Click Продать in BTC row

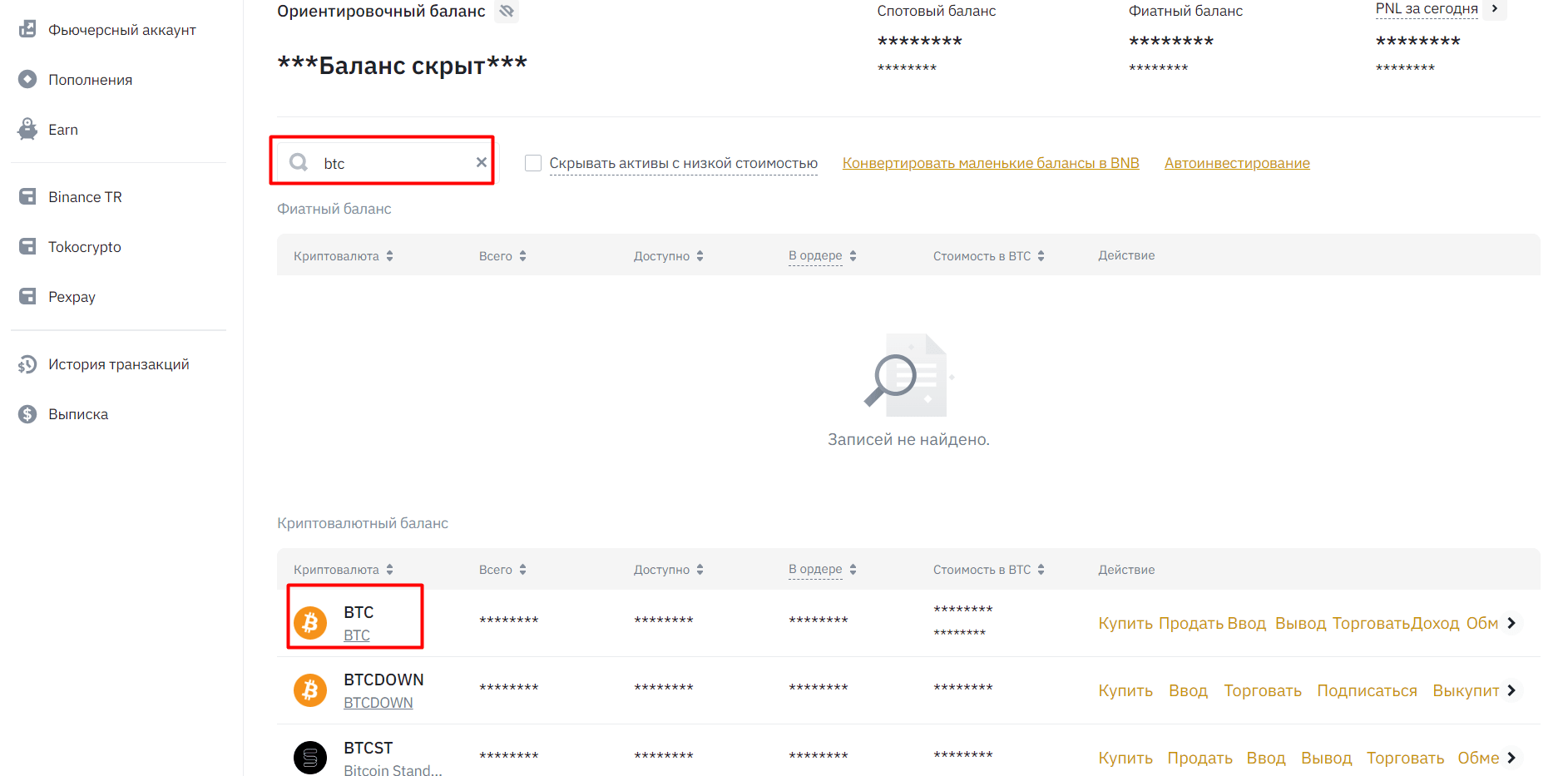point(1191,623)
